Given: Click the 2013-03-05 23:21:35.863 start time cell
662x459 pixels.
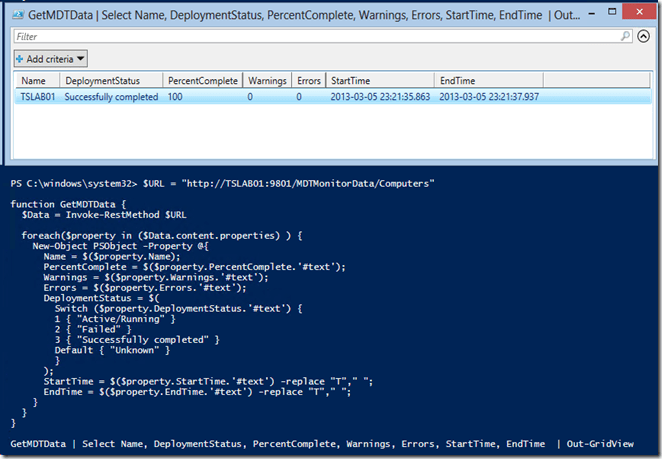Looking at the screenshot, I should pyautogui.click(x=380, y=97).
